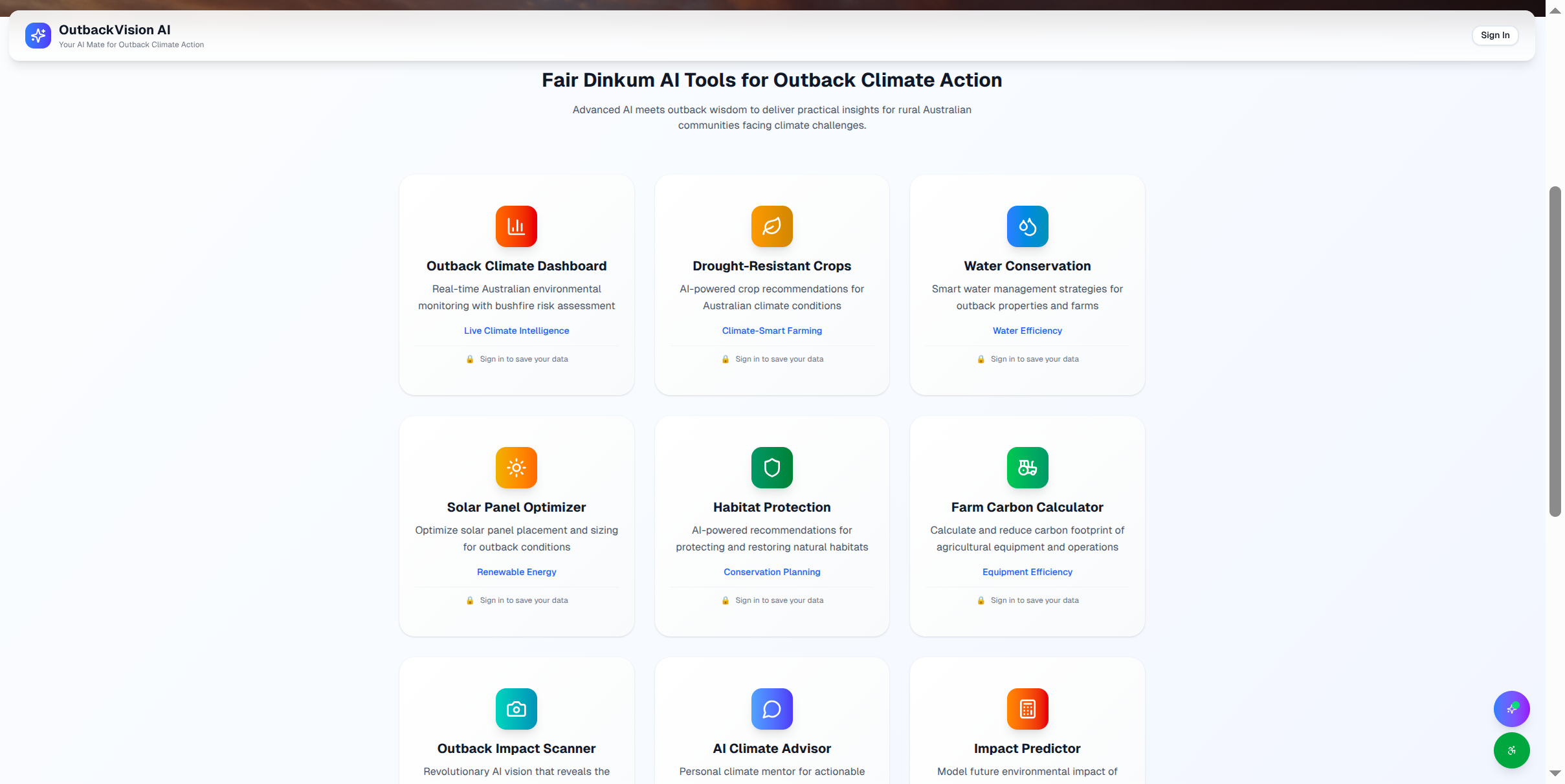Click the Water Conservation droplets icon
The width and height of the screenshot is (1565, 784).
(x=1027, y=226)
